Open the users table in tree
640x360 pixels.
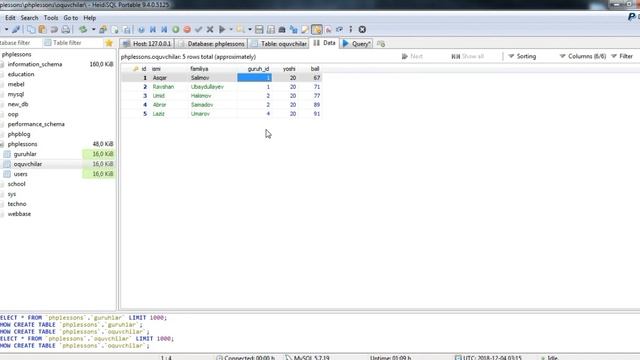(20, 174)
